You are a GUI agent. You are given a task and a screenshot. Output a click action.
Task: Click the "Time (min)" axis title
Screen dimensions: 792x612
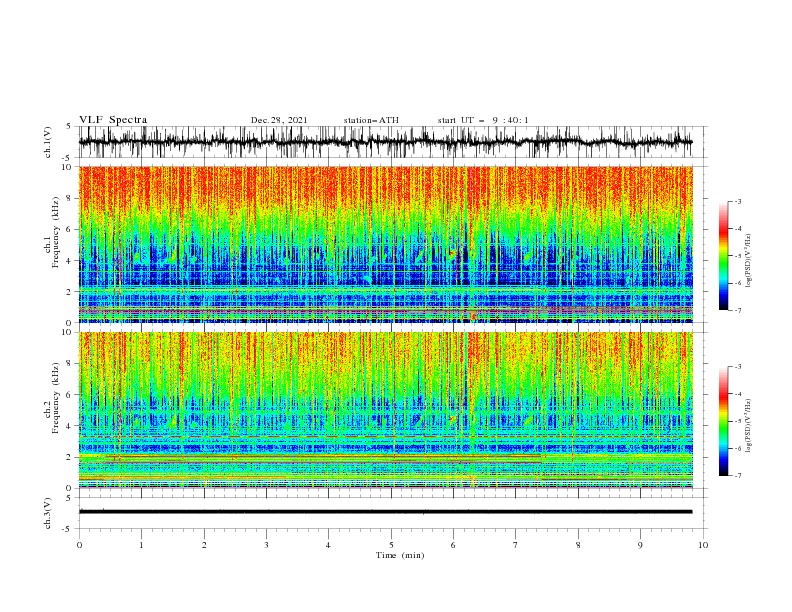point(400,555)
